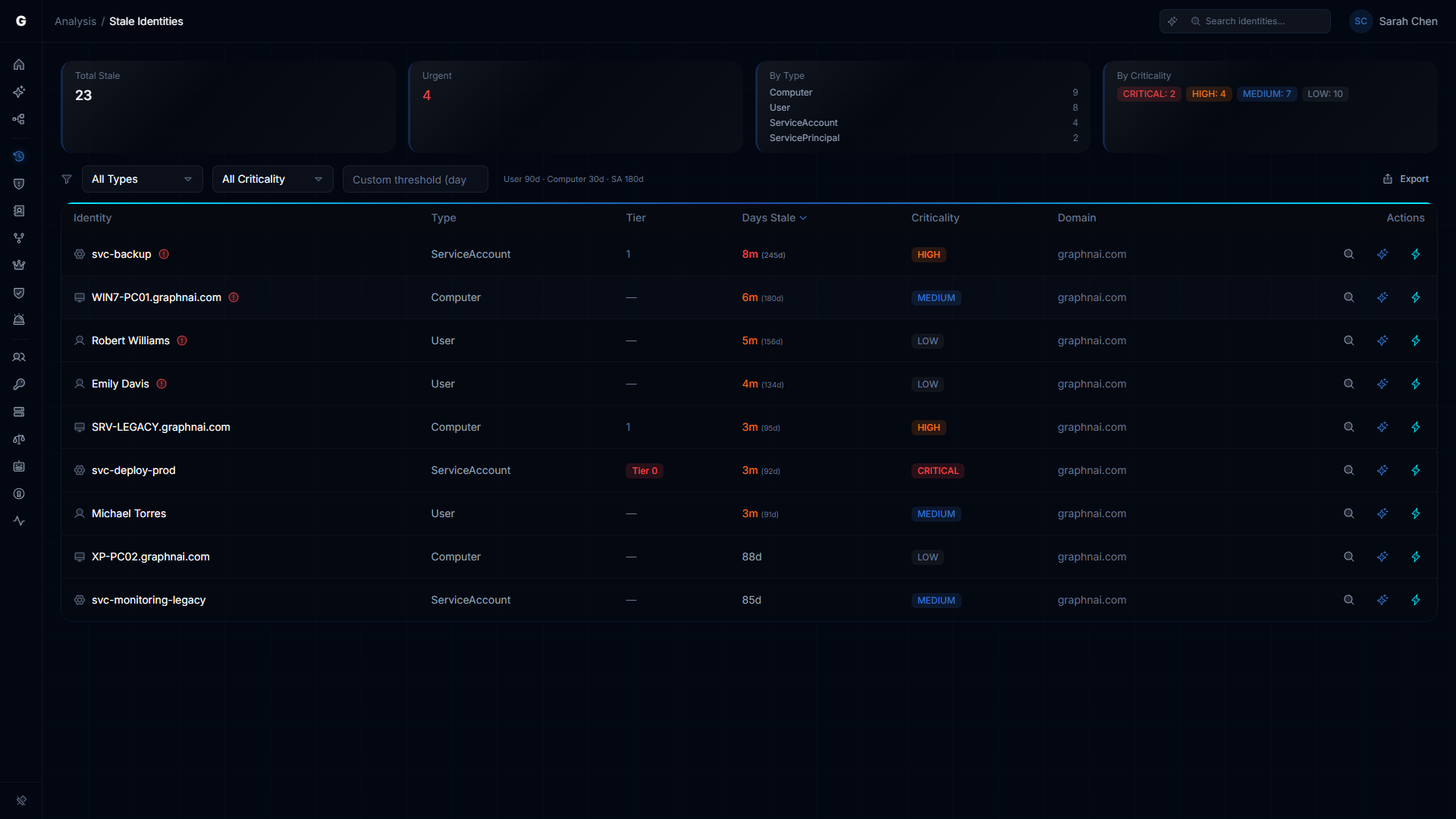The image size is (1456, 819).
Task: Open the All Types filter dropdown
Action: pyautogui.click(x=142, y=179)
